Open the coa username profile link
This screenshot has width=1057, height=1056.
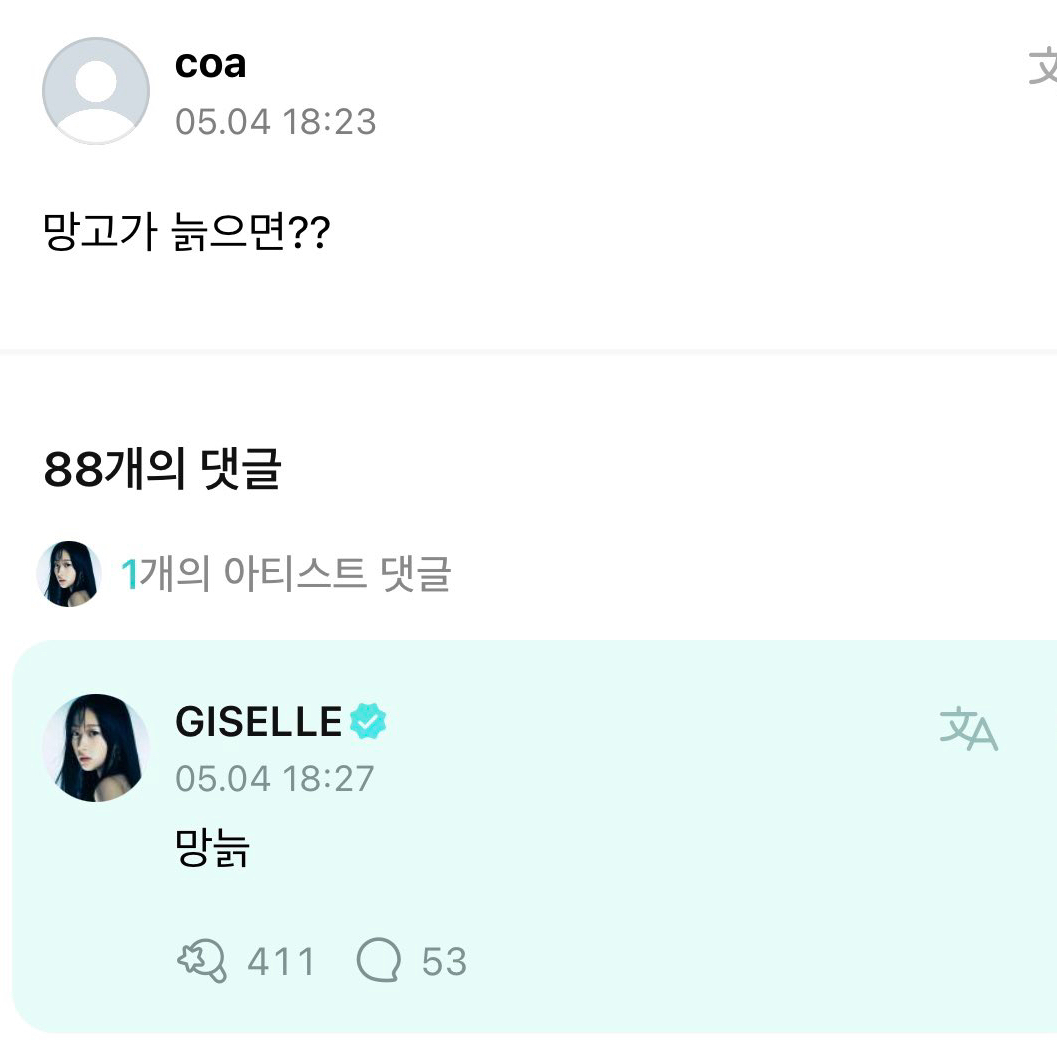point(210,65)
